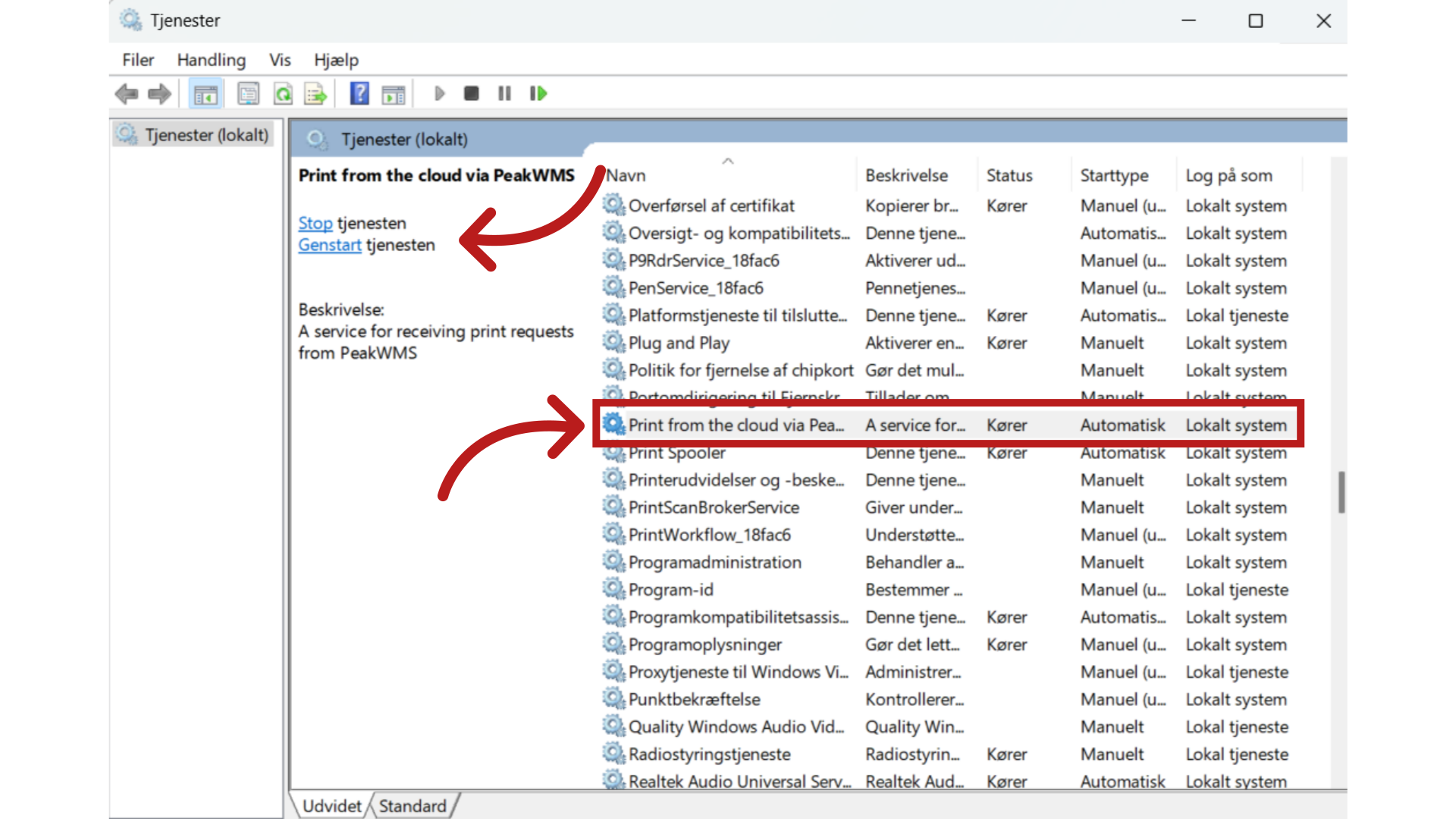Click gear icon beside Plug and Play
Screen dimensions: 1456x819
coord(613,342)
